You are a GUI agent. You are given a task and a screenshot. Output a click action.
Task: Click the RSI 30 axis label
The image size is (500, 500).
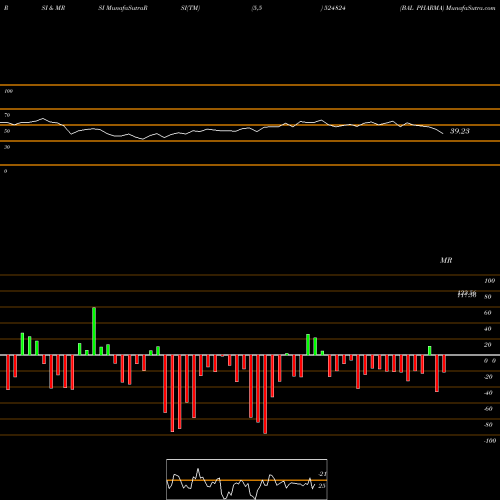[7, 147]
